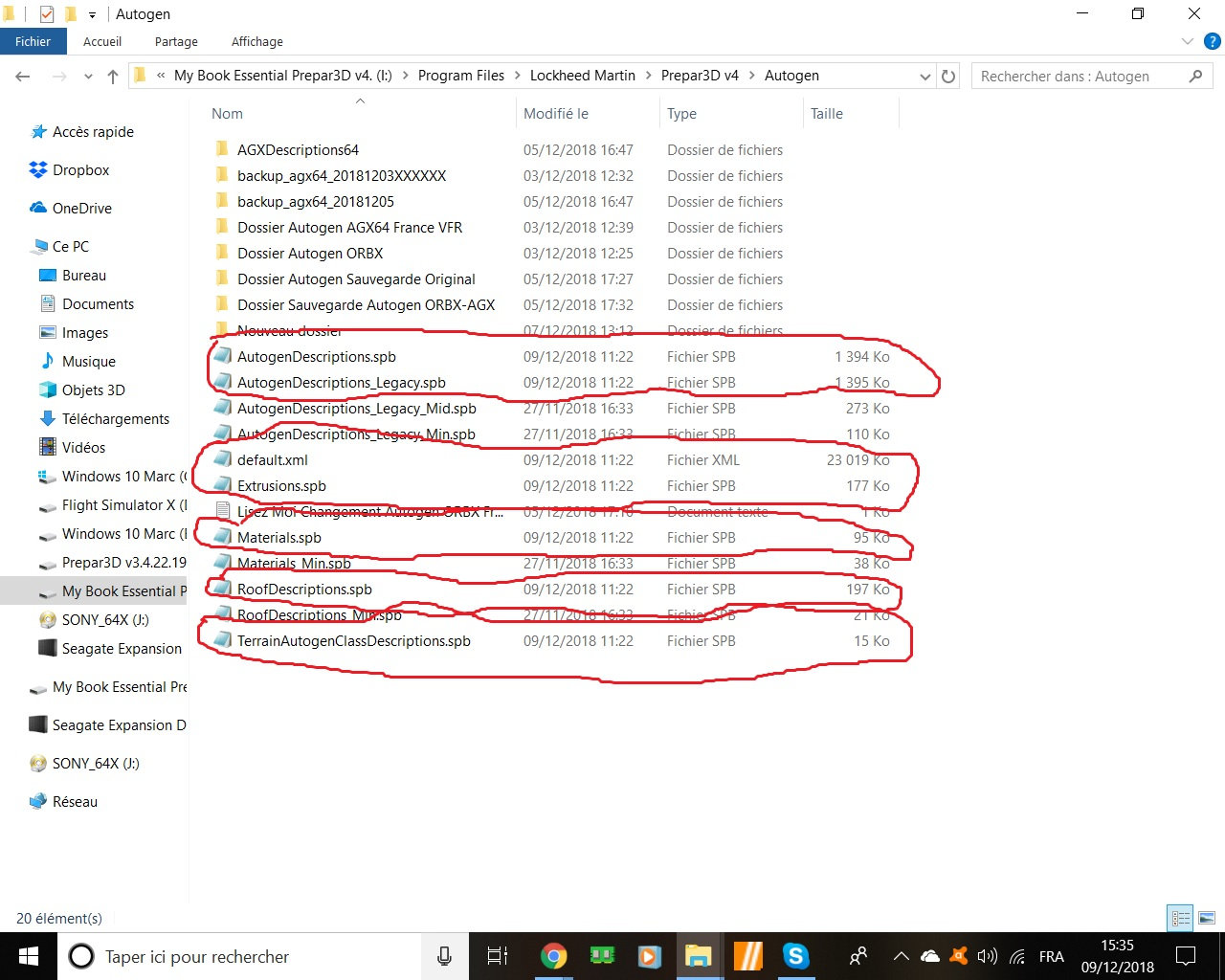
Task: Select the Lisez Moi text document icon
Action: click(x=222, y=511)
